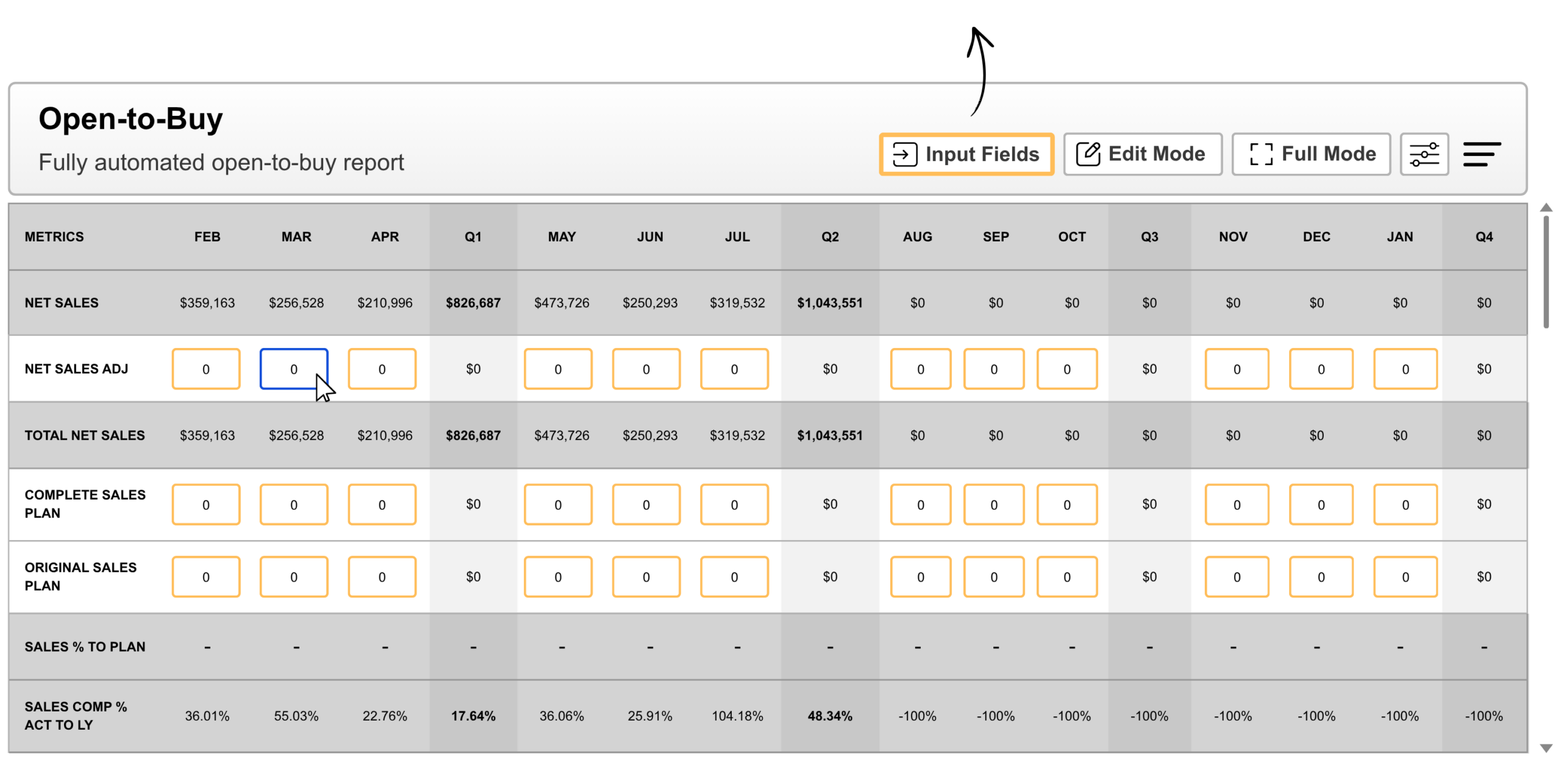Open the hamburger menu icon
Viewport: 1561px width, 784px height.
[1482, 154]
